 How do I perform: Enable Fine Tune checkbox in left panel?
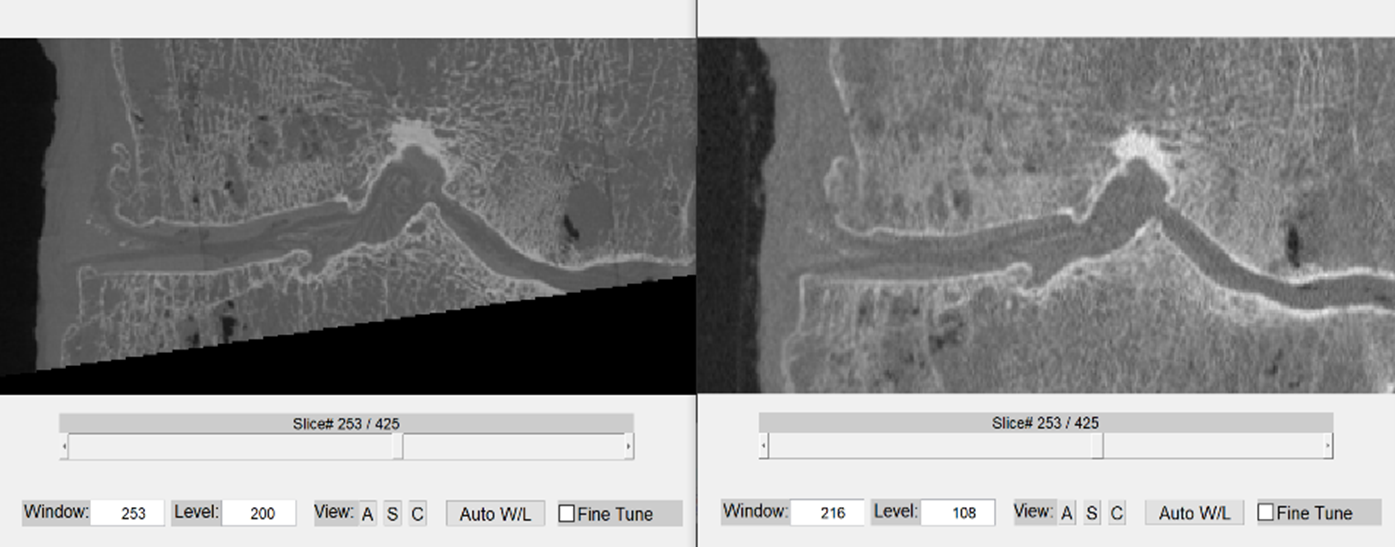(x=567, y=514)
